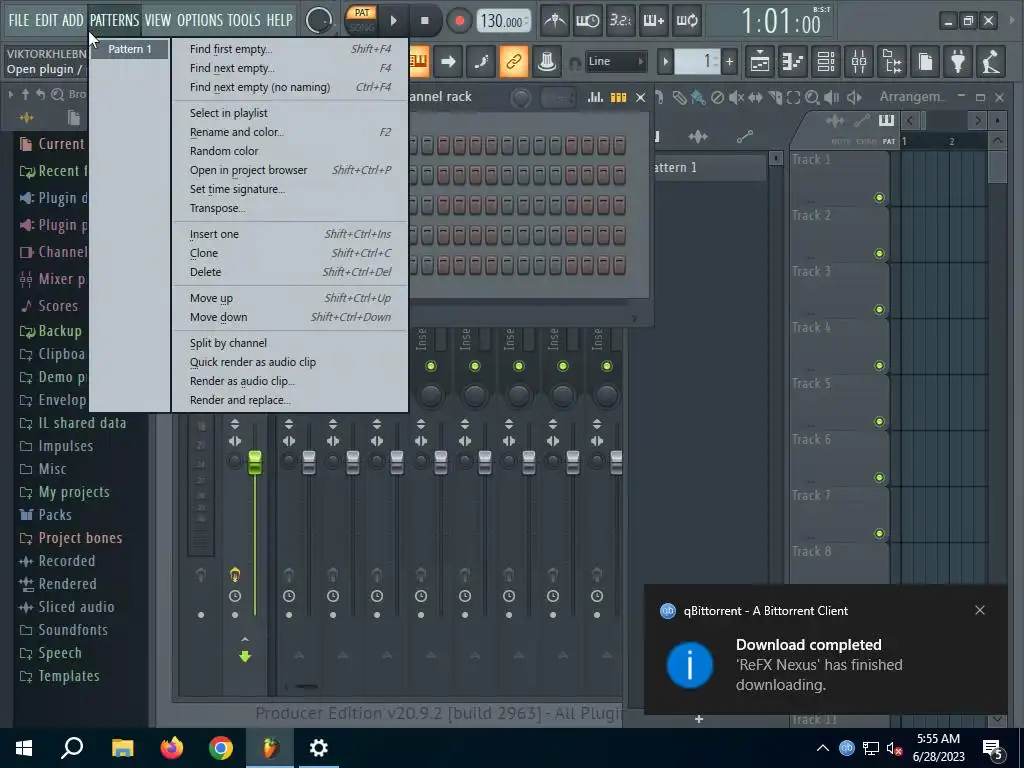
Task: Select Pattern 1 in the Patterns submenu
Action: point(129,49)
